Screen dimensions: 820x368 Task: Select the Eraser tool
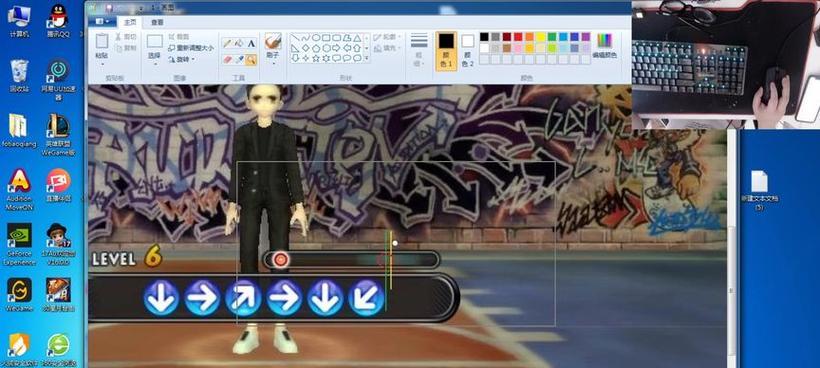point(227,59)
